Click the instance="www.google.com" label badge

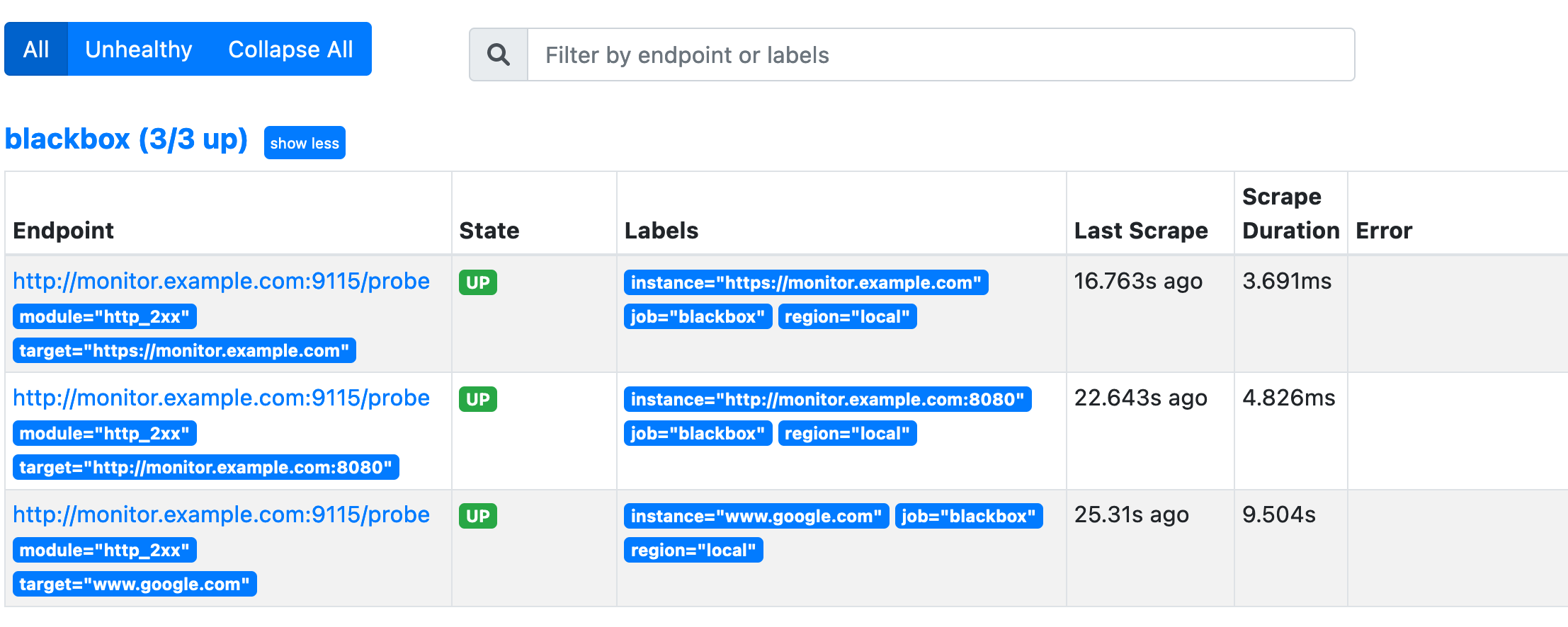point(756,516)
